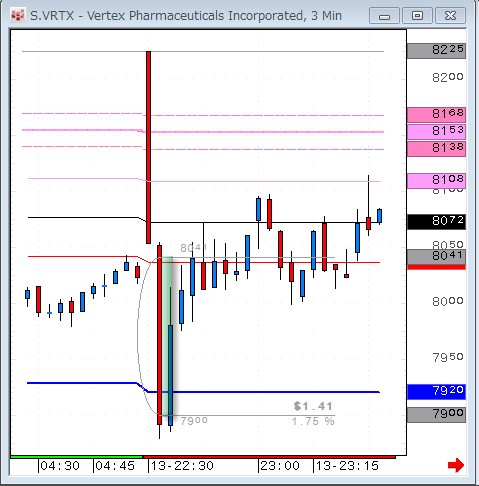
Task: Click the 7900 label beside measurement line
Action: [194, 421]
